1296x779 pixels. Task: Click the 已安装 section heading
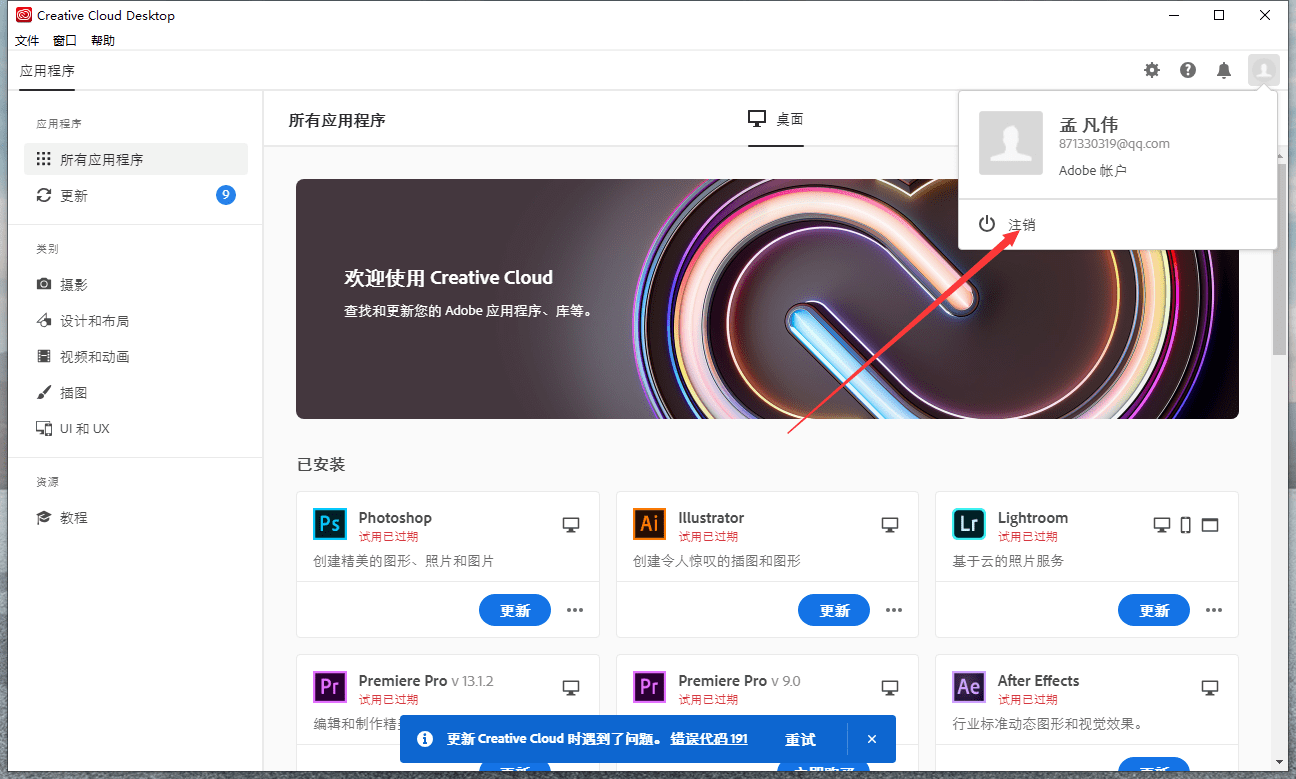pos(321,465)
